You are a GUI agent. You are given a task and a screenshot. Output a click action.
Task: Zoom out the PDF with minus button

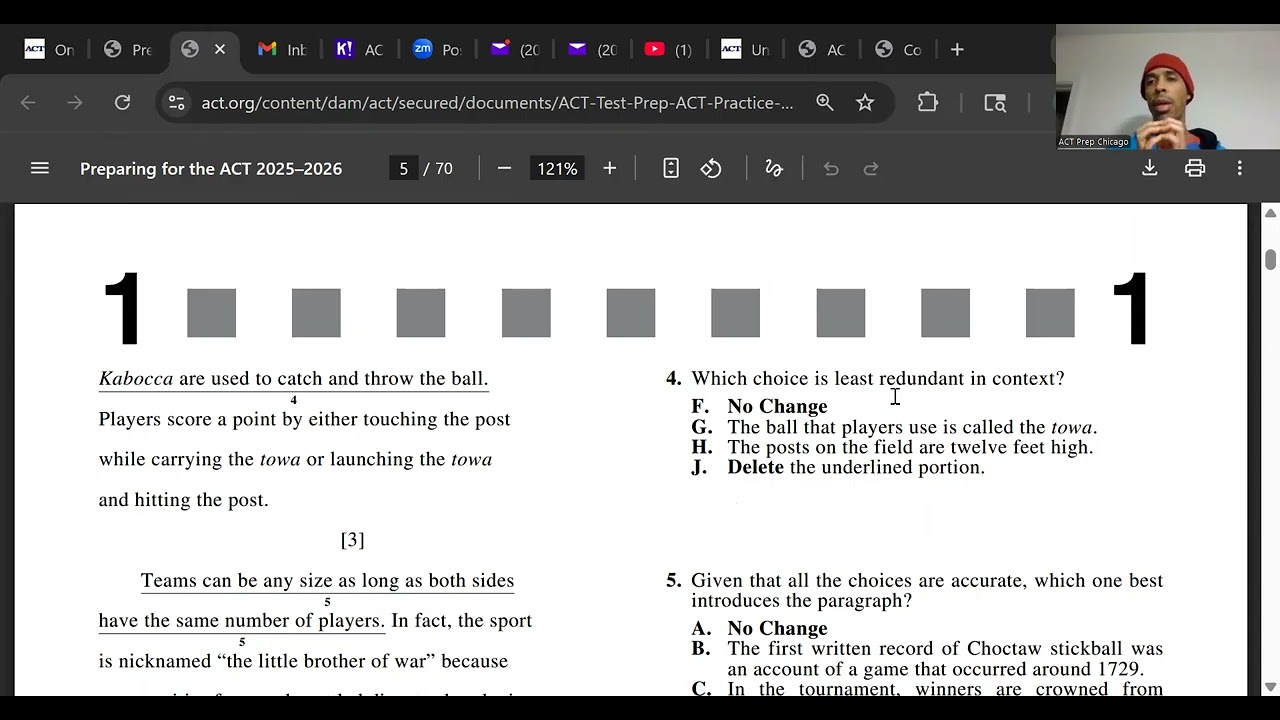(504, 168)
